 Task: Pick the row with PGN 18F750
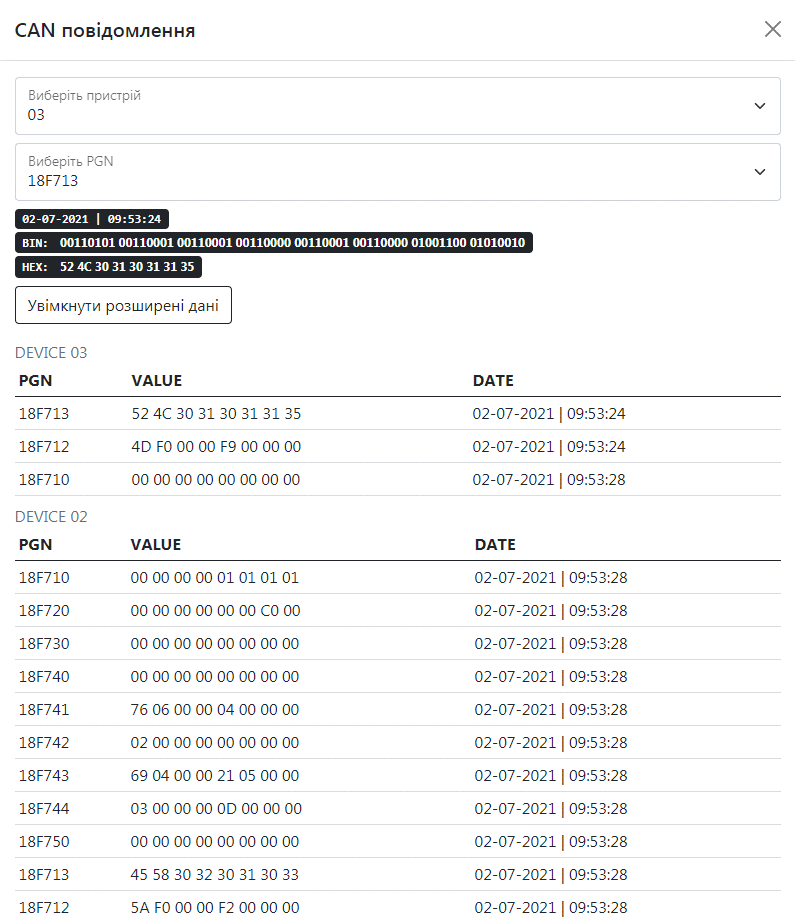[x=397, y=842]
